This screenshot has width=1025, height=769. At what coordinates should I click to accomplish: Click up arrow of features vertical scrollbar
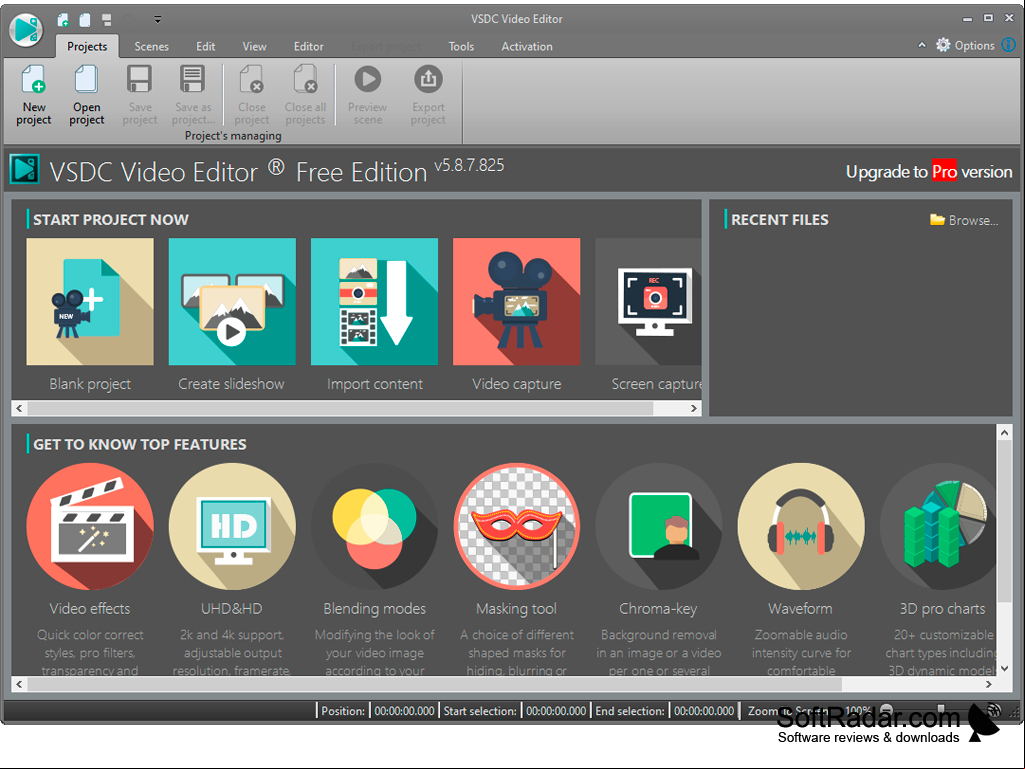coord(1005,432)
